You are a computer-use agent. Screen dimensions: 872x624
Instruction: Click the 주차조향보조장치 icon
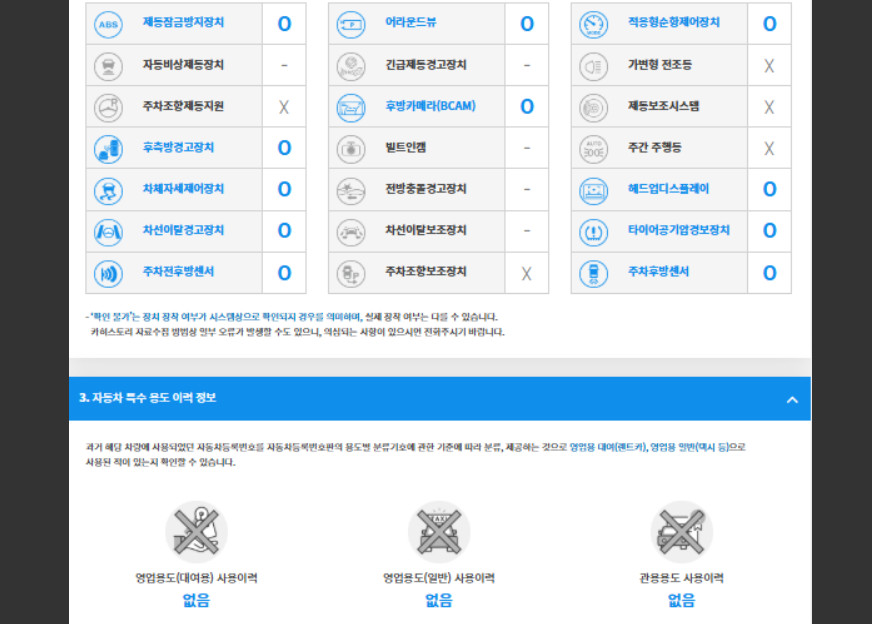pyautogui.click(x=351, y=273)
